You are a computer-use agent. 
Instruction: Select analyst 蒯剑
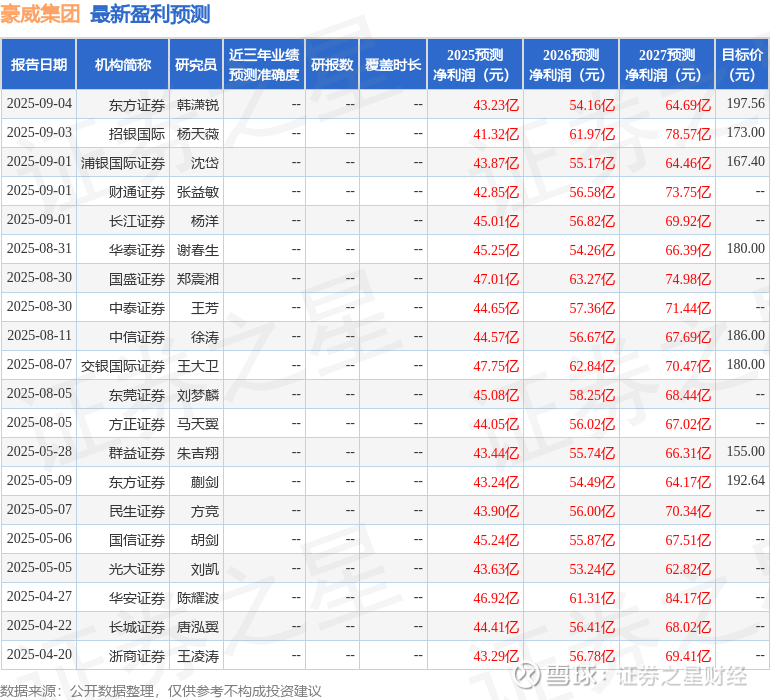coord(205,482)
